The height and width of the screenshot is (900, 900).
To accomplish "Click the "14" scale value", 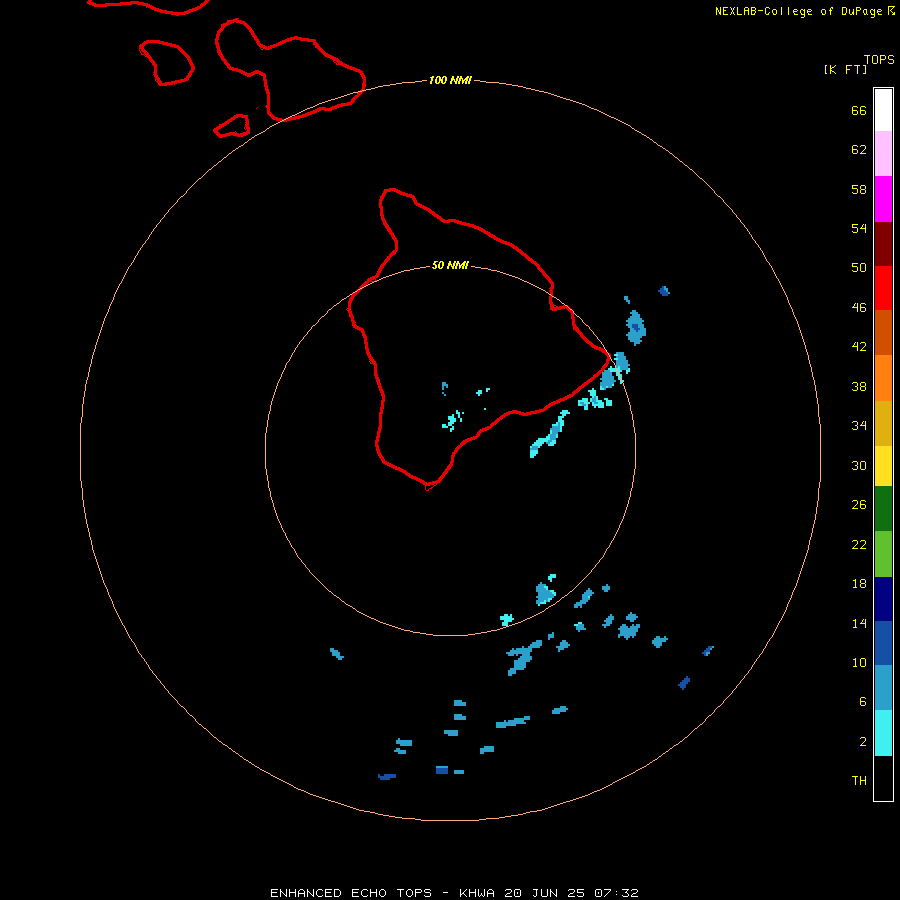I will click(x=859, y=623).
